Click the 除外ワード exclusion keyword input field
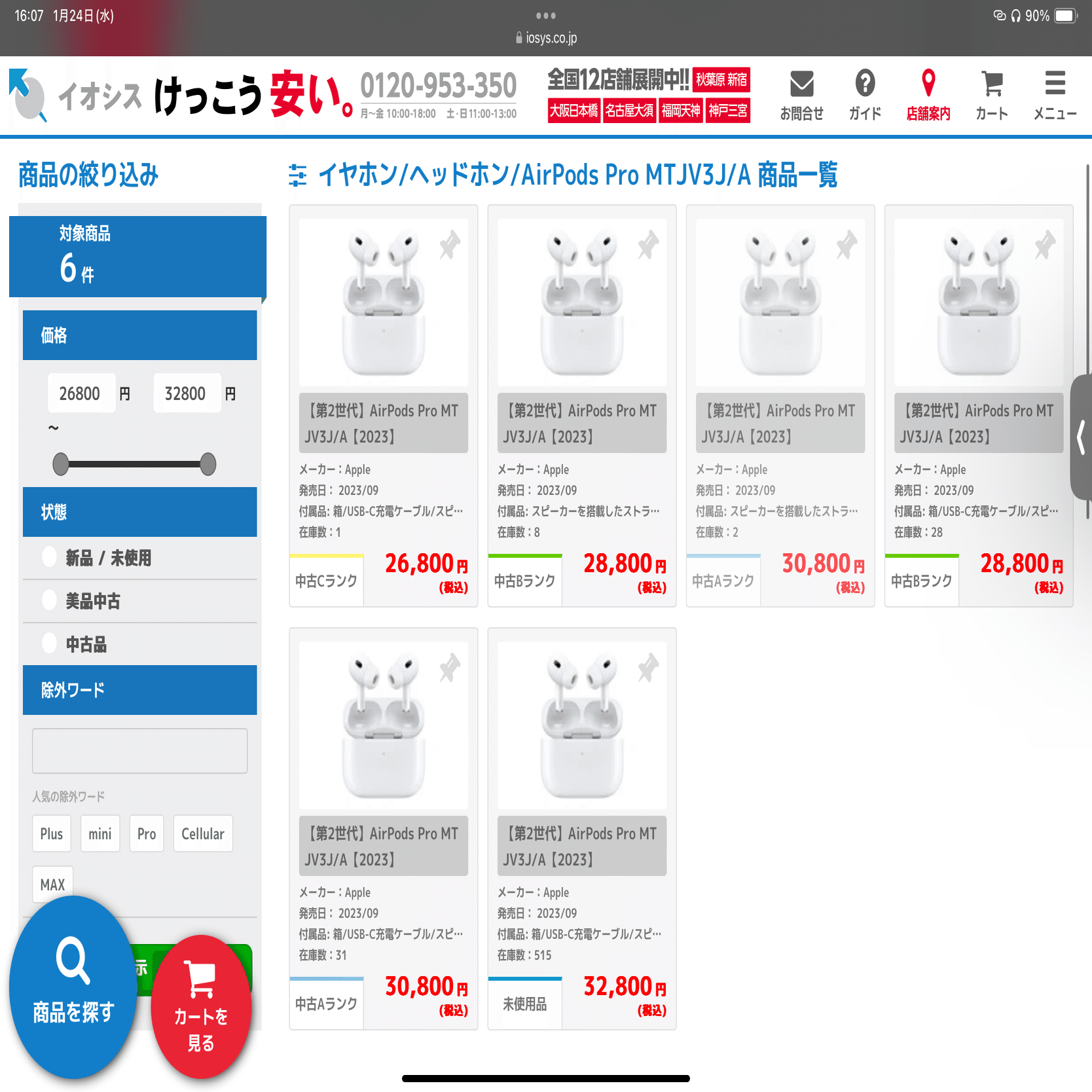This screenshot has height=1092, width=1092. (139, 750)
